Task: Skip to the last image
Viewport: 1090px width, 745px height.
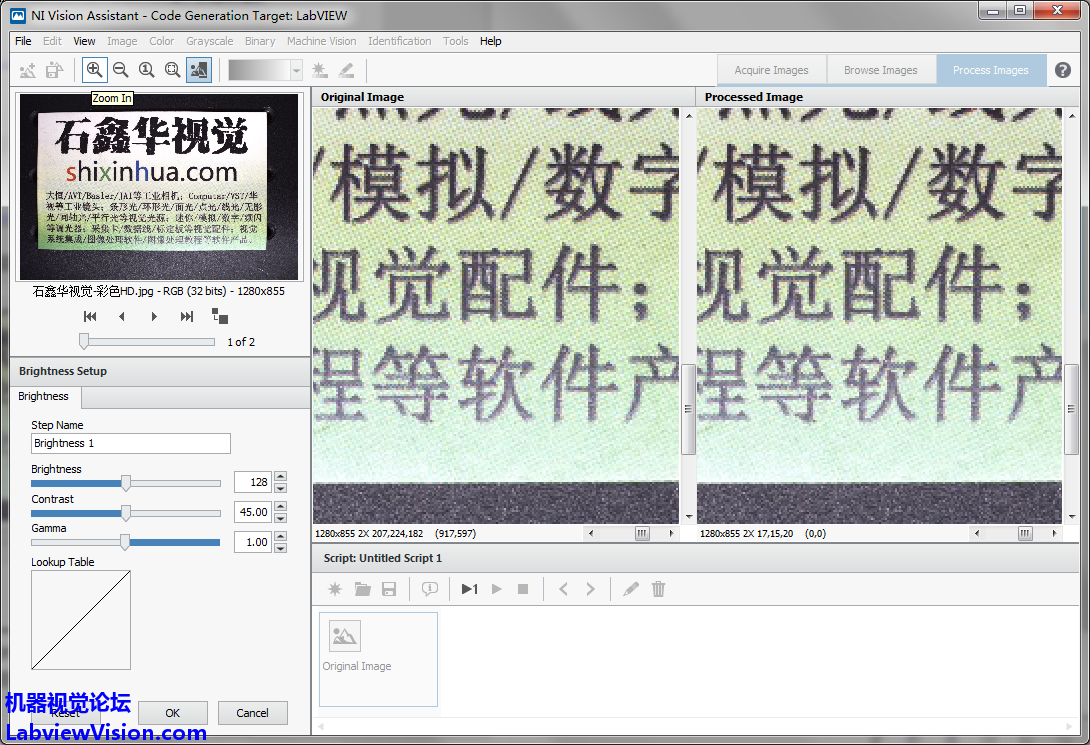Action: pos(186,316)
